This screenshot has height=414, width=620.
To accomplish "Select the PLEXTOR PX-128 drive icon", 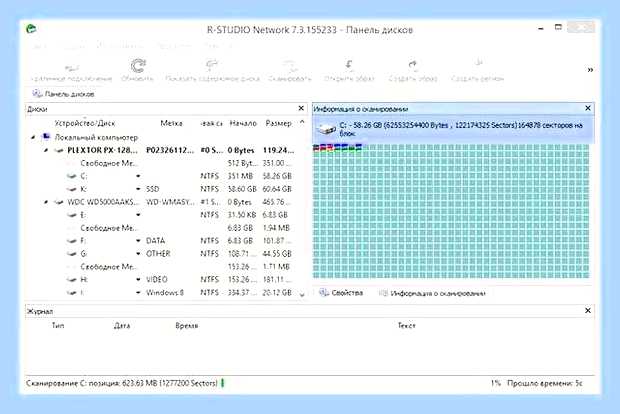I will pyautogui.click(x=59, y=150).
